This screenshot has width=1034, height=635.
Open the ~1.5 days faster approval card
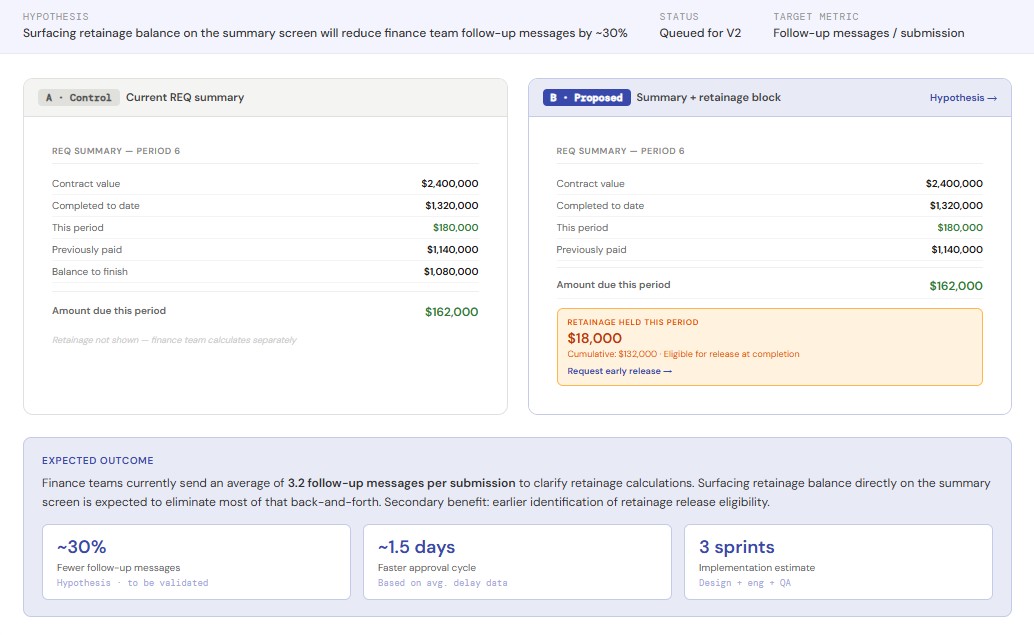(517, 562)
